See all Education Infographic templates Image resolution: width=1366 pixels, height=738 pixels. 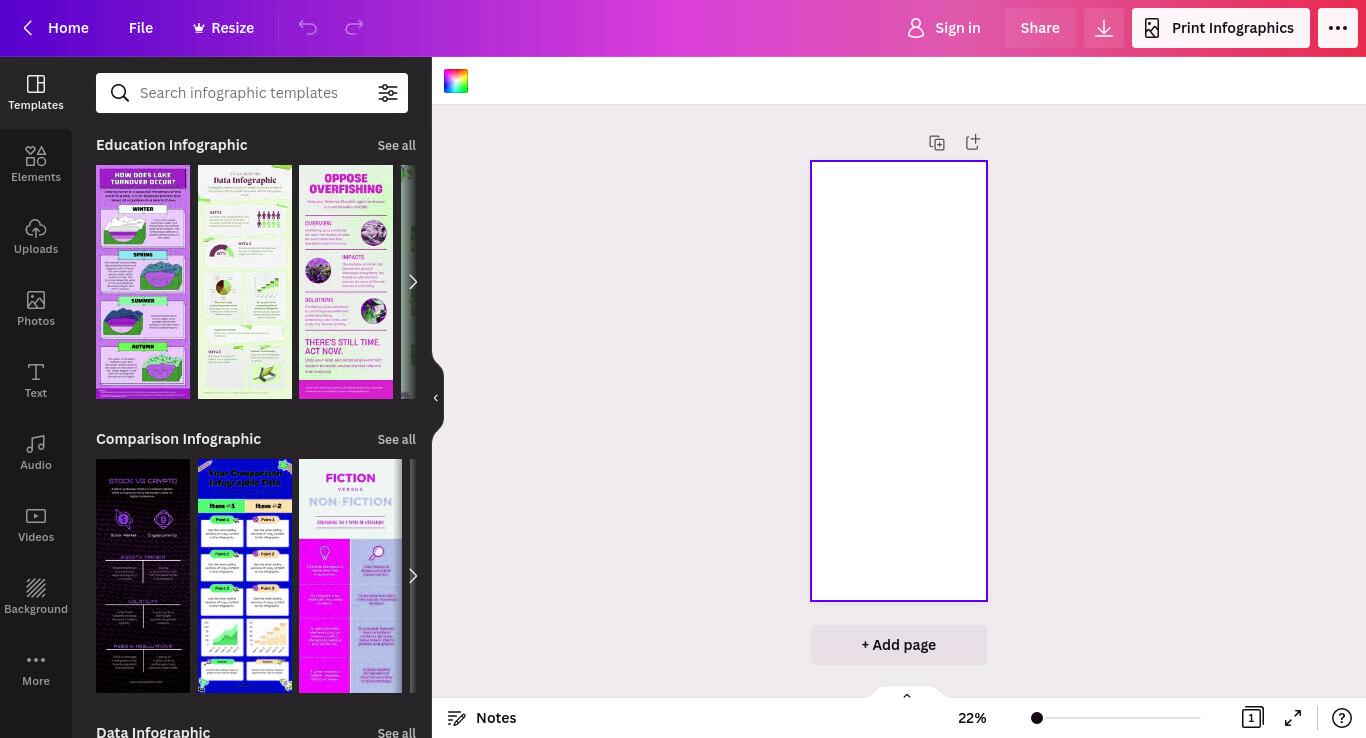coord(396,145)
